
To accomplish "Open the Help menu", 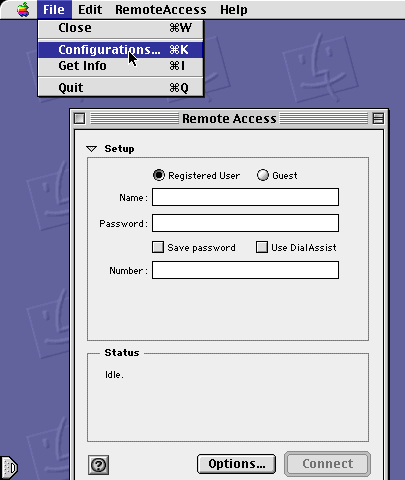I will coord(234,10).
